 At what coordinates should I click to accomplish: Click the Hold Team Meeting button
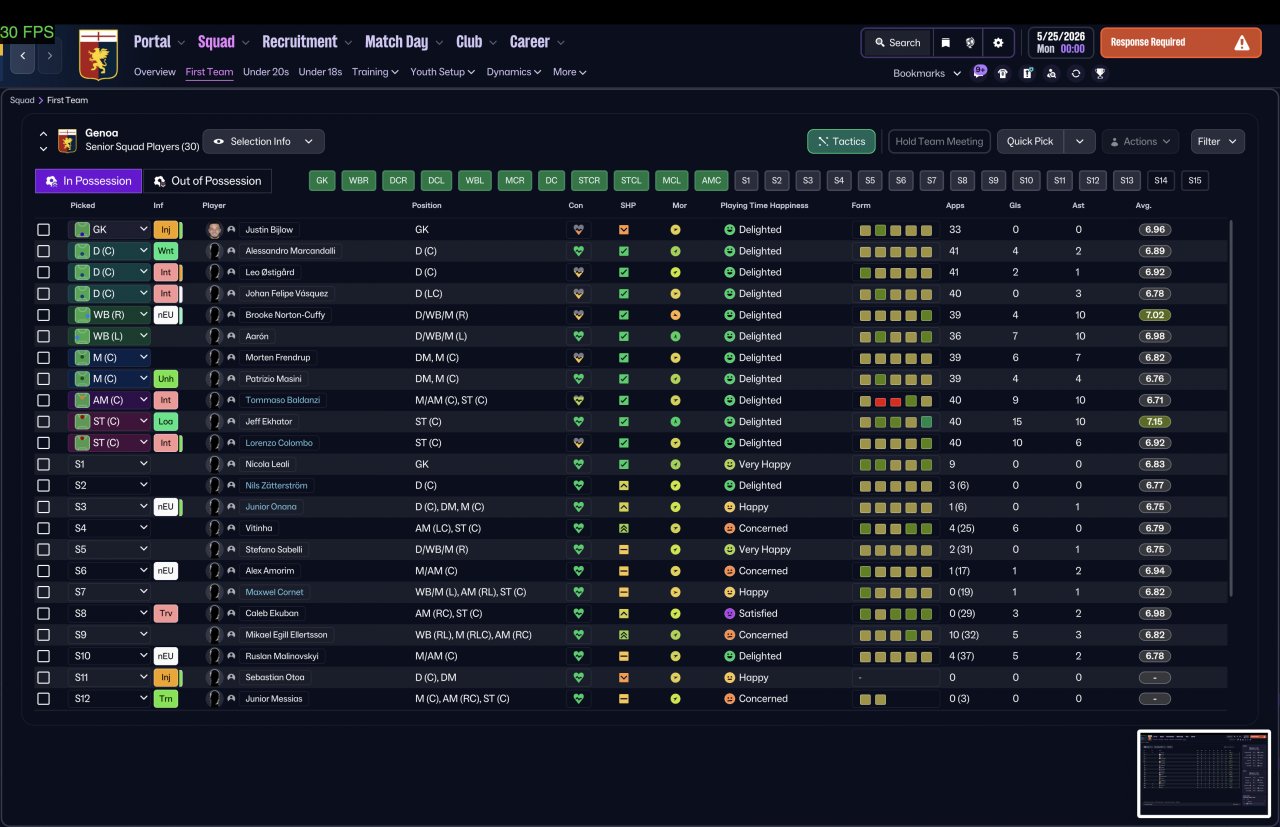coord(939,141)
